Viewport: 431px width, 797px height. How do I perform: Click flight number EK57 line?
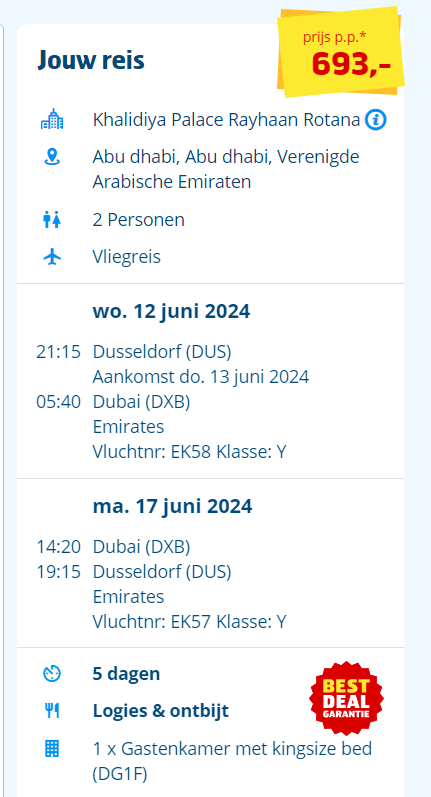(190, 621)
